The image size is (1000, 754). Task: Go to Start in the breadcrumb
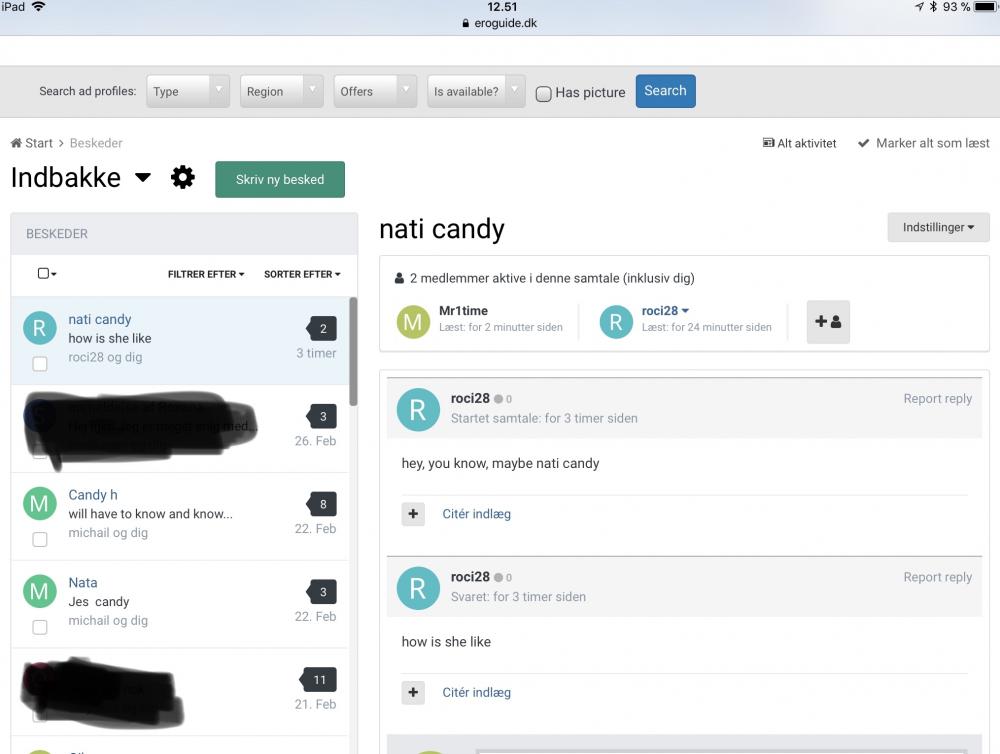click(39, 143)
